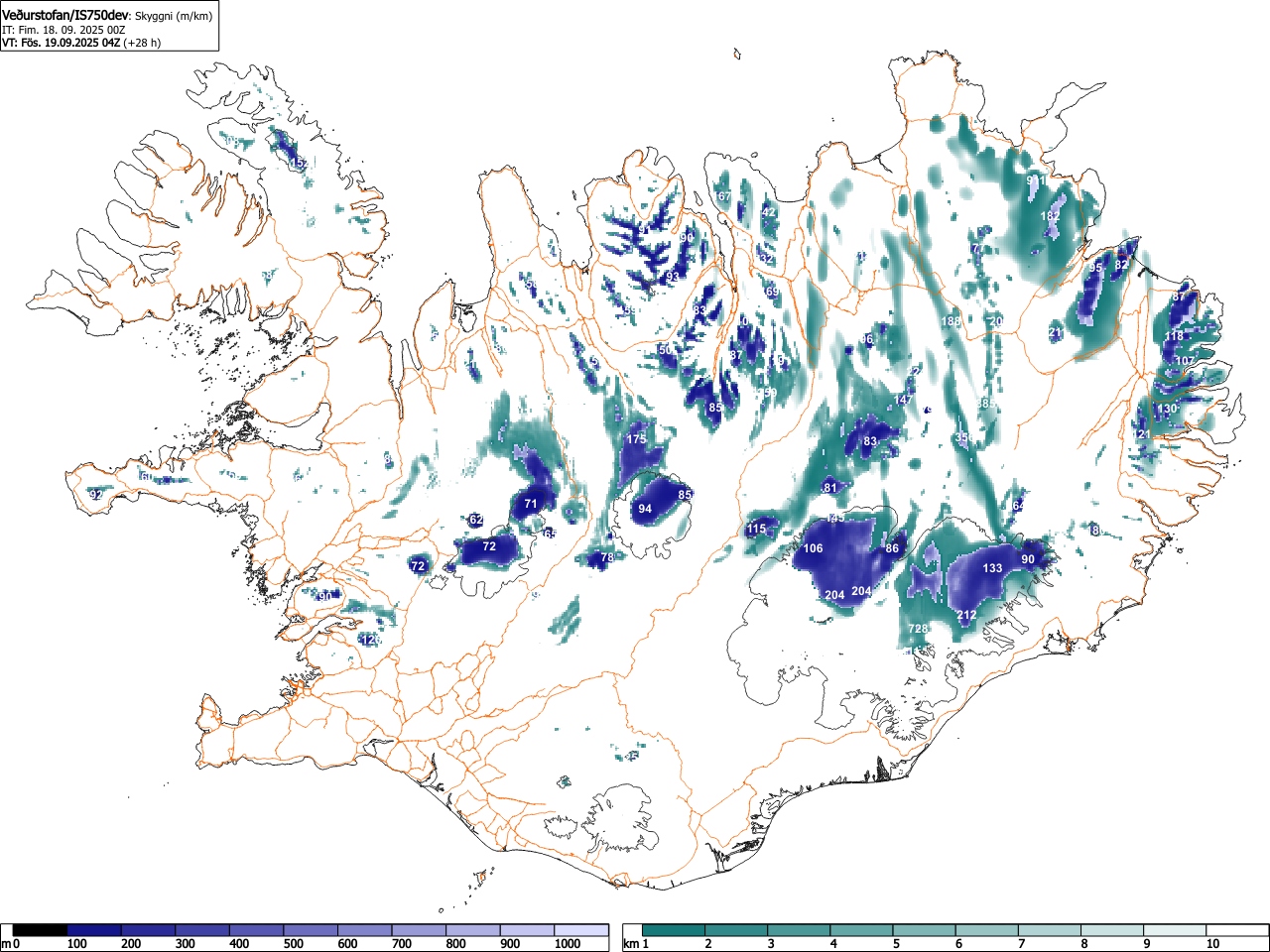Image resolution: width=1270 pixels, height=952 pixels.
Task: Click the 212 value on the map
Action: (966, 615)
